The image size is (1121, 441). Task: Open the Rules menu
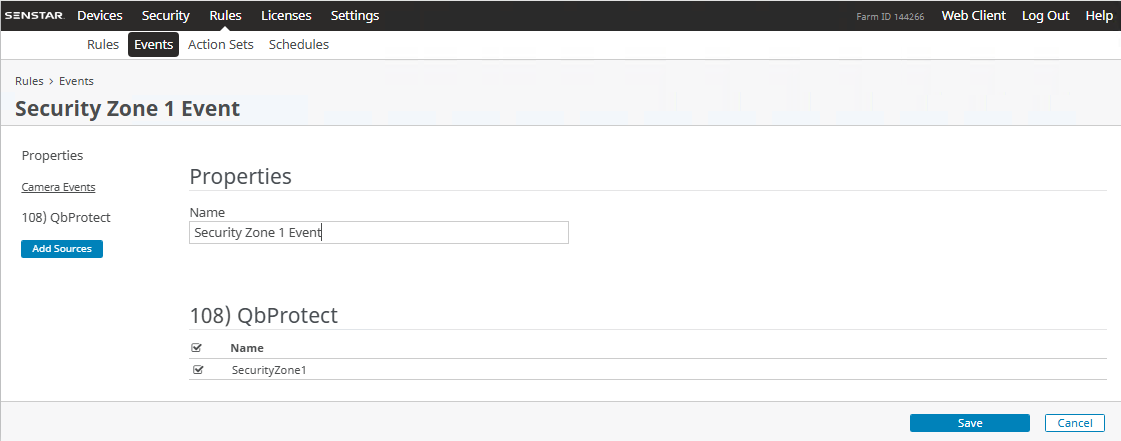click(225, 16)
